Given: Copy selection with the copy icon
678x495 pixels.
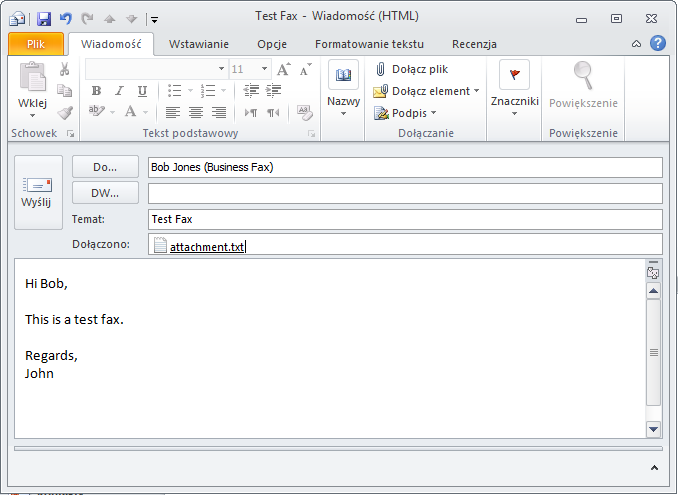Looking at the screenshot, I should pos(64,90).
